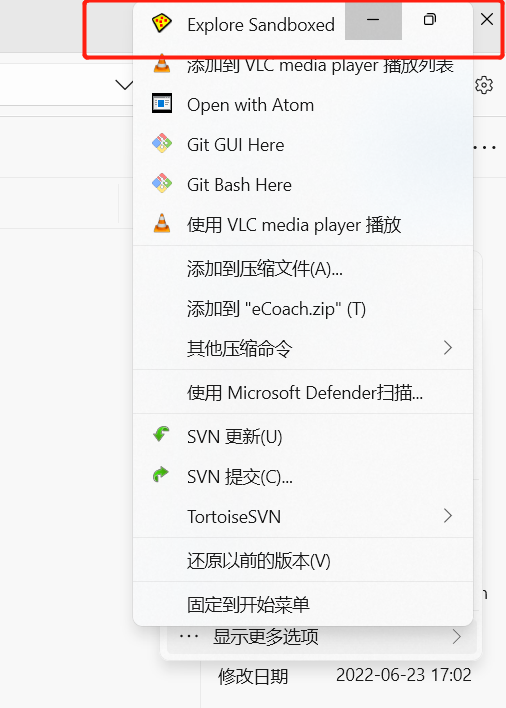
Task: Click the green SVN 更新 arrow icon
Action: click(x=161, y=435)
